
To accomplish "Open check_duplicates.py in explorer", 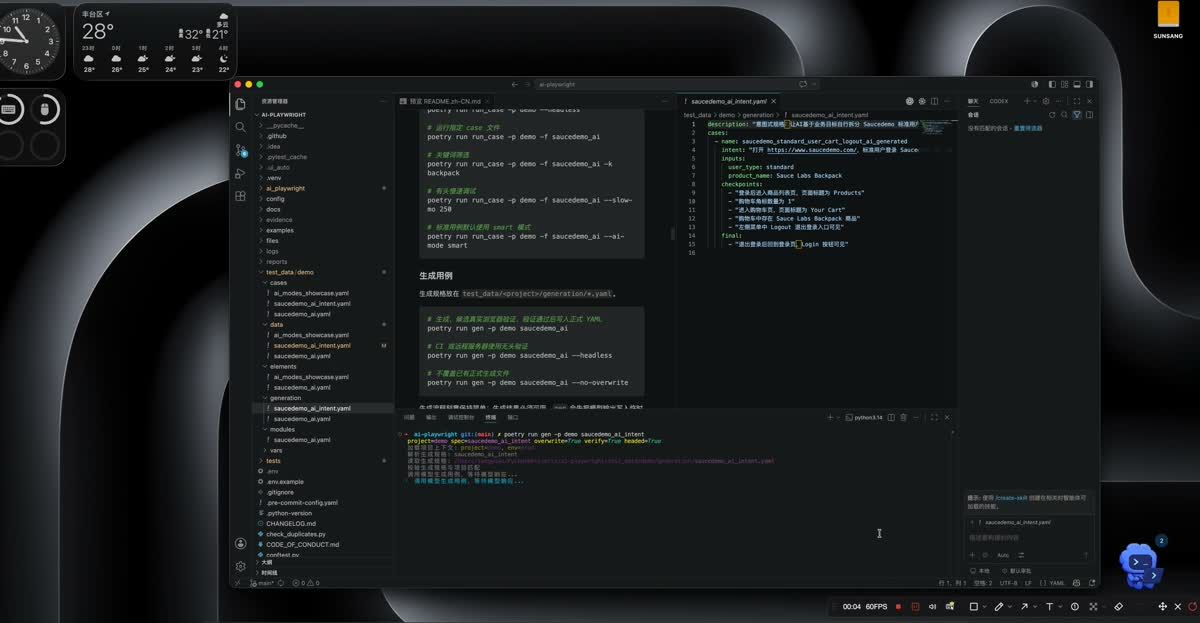I will (295, 534).
